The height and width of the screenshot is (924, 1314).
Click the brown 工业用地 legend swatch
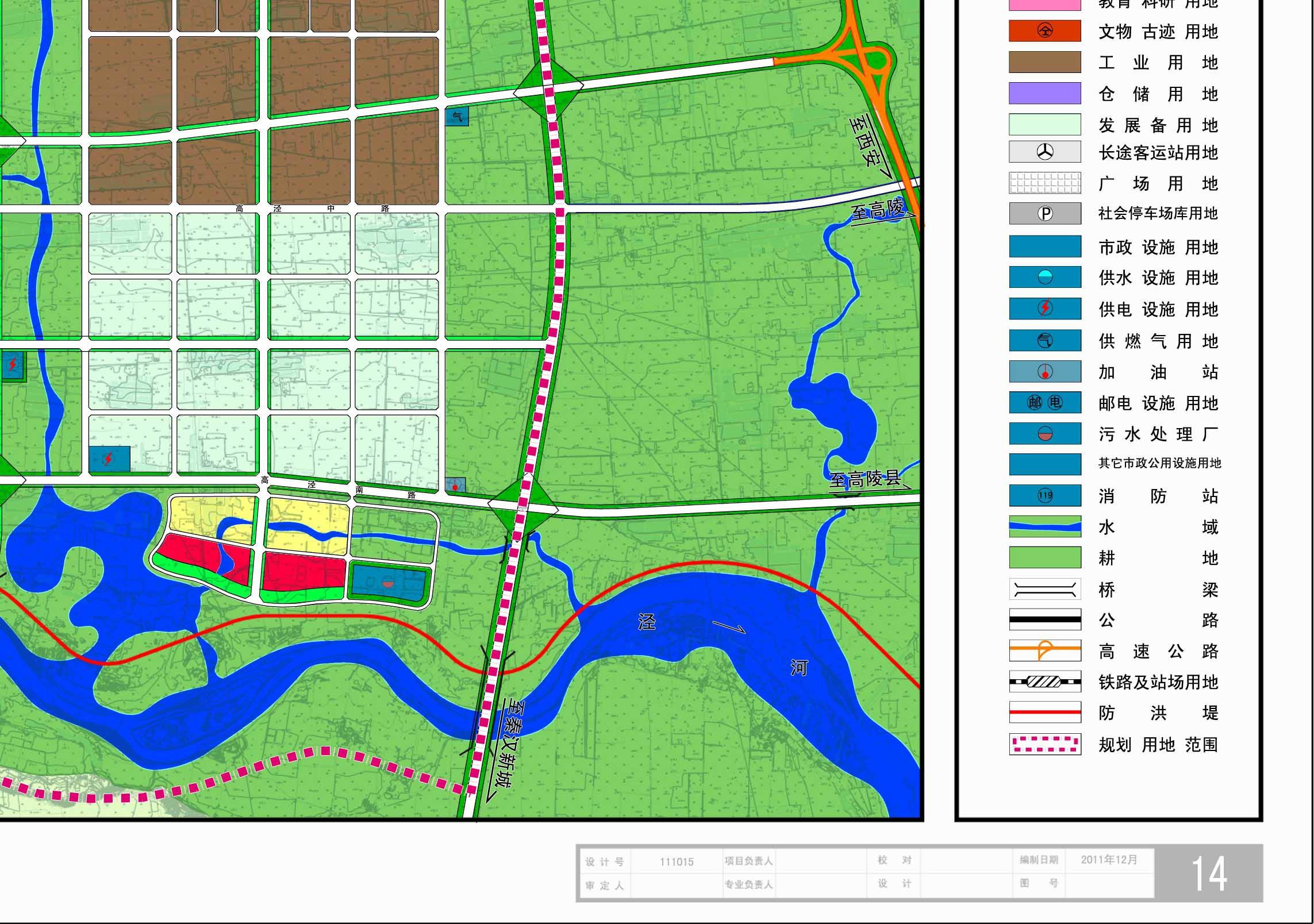[x=1045, y=62]
